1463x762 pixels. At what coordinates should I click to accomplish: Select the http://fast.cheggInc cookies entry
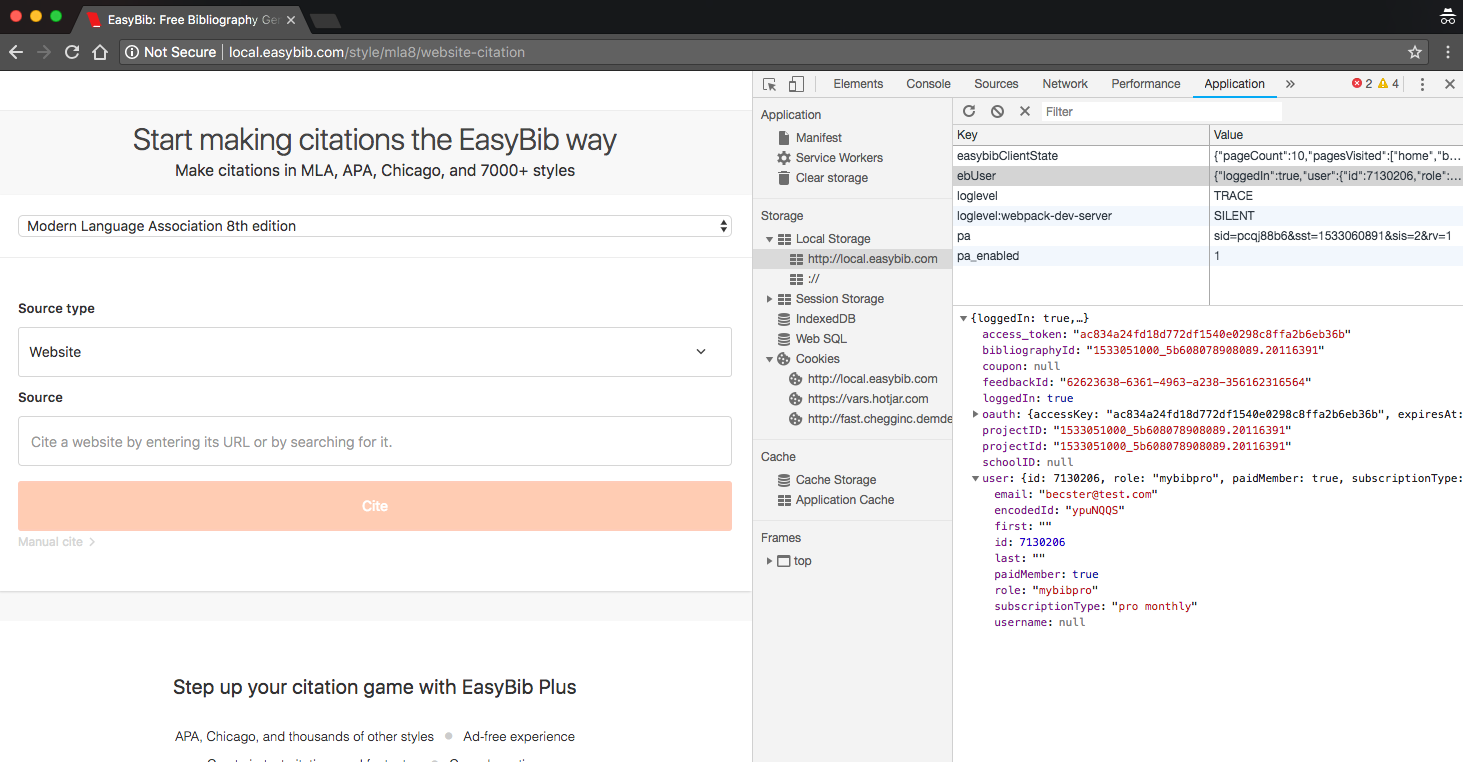pos(880,419)
